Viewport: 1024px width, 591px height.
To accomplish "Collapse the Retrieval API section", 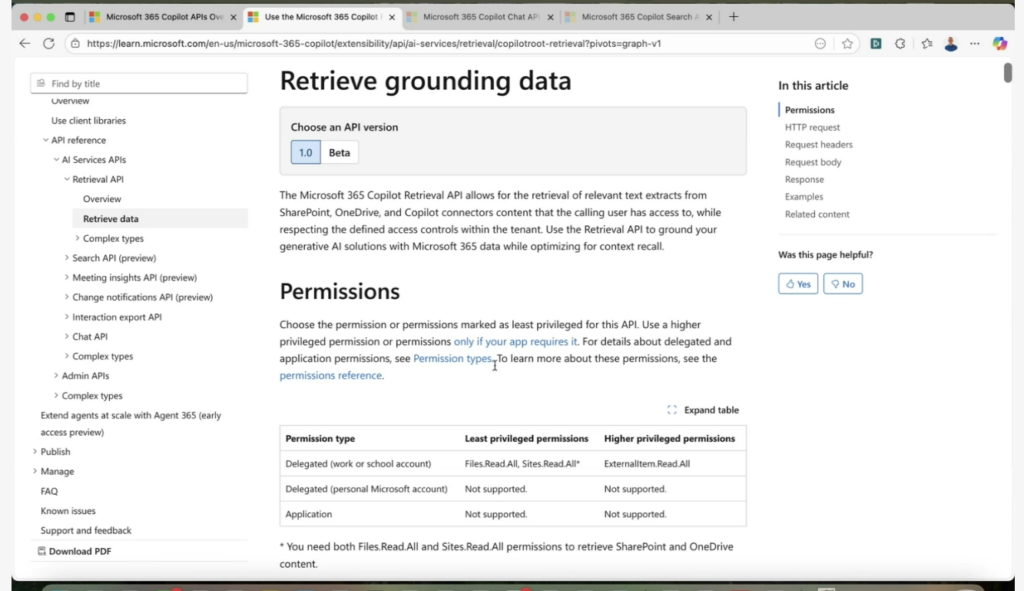I will click(66, 180).
